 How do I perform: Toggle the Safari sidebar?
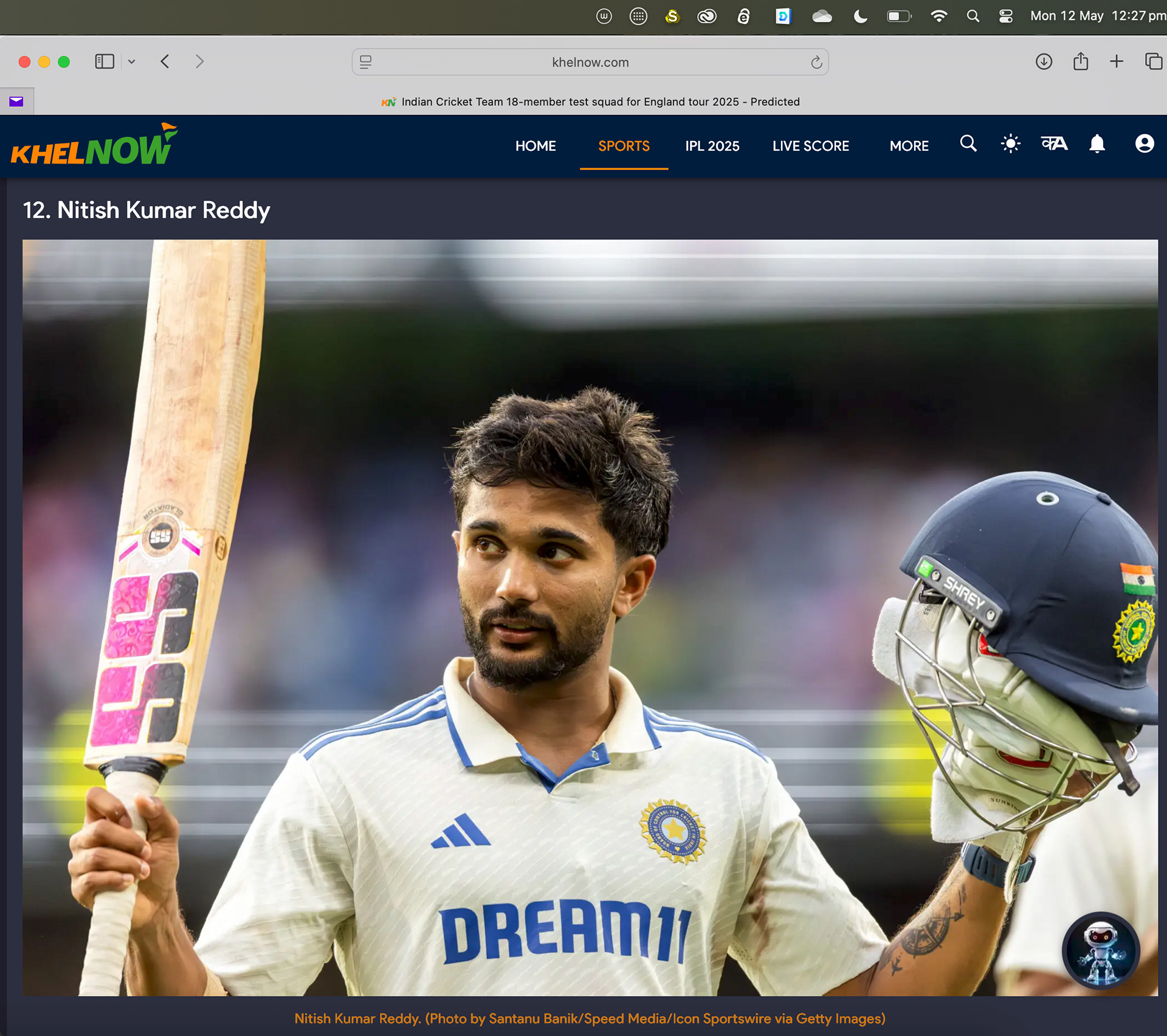(105, 61)
